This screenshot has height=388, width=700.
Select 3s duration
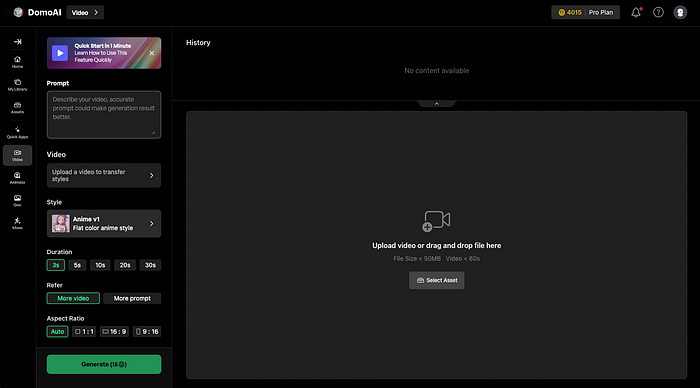(56, 265)
